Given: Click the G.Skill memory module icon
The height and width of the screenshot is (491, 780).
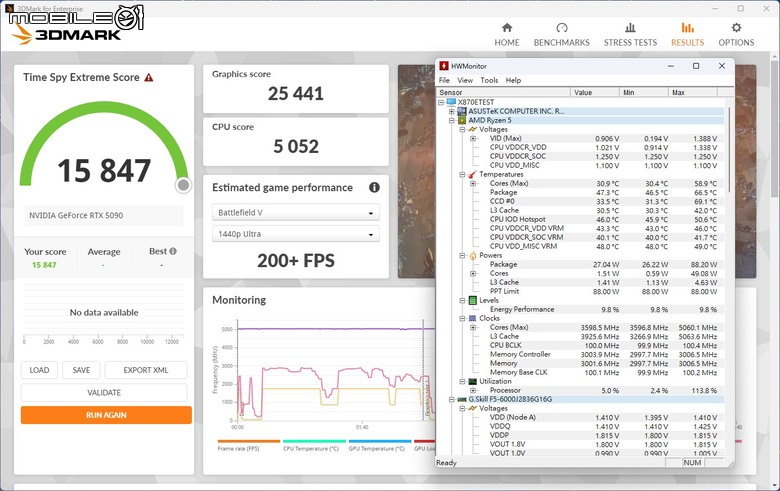Looking at the screenshot, I should [x=462, y=399].
